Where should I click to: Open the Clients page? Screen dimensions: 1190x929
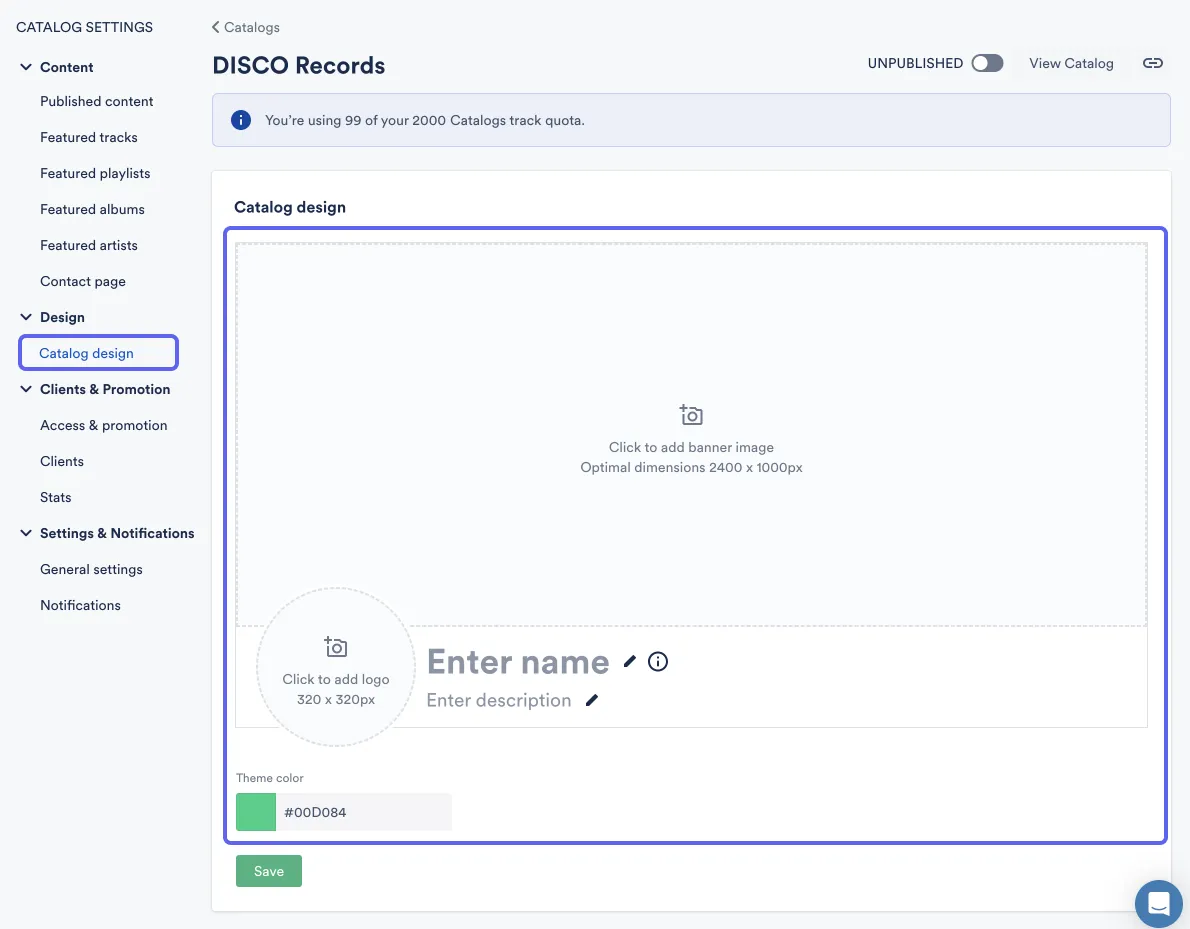coord(62,461)
